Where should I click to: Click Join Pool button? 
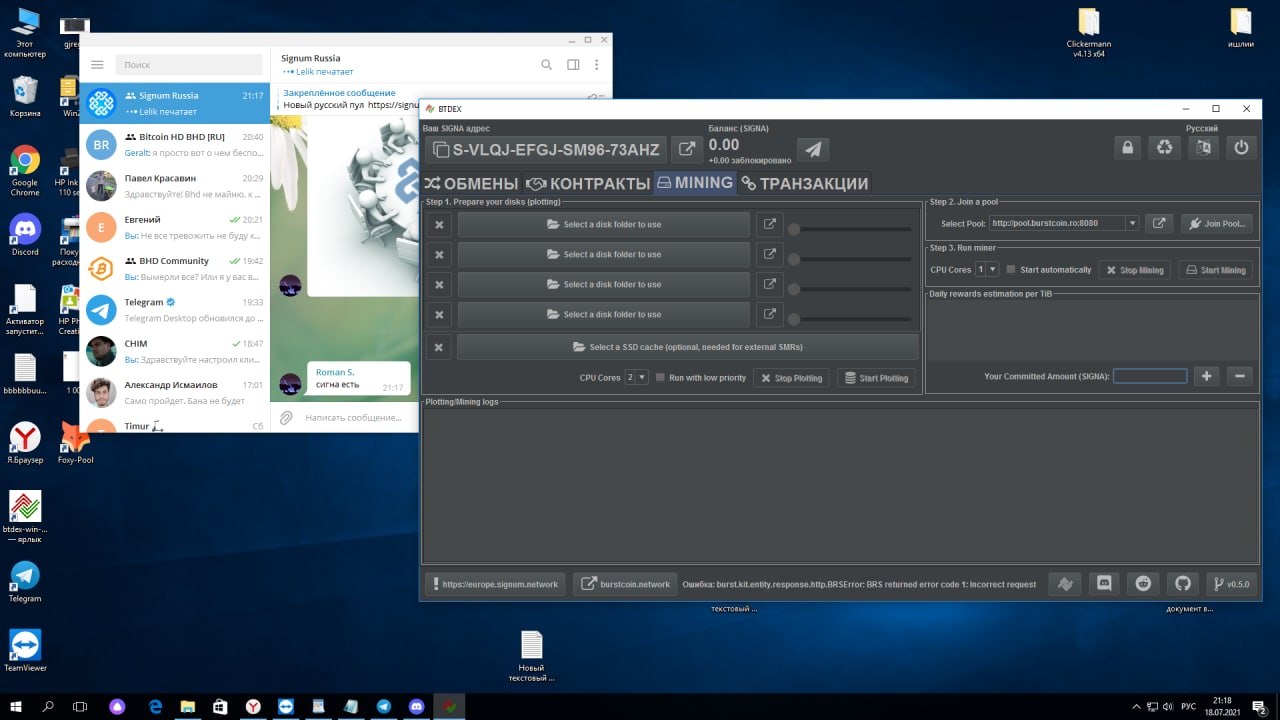point(1216,223)
